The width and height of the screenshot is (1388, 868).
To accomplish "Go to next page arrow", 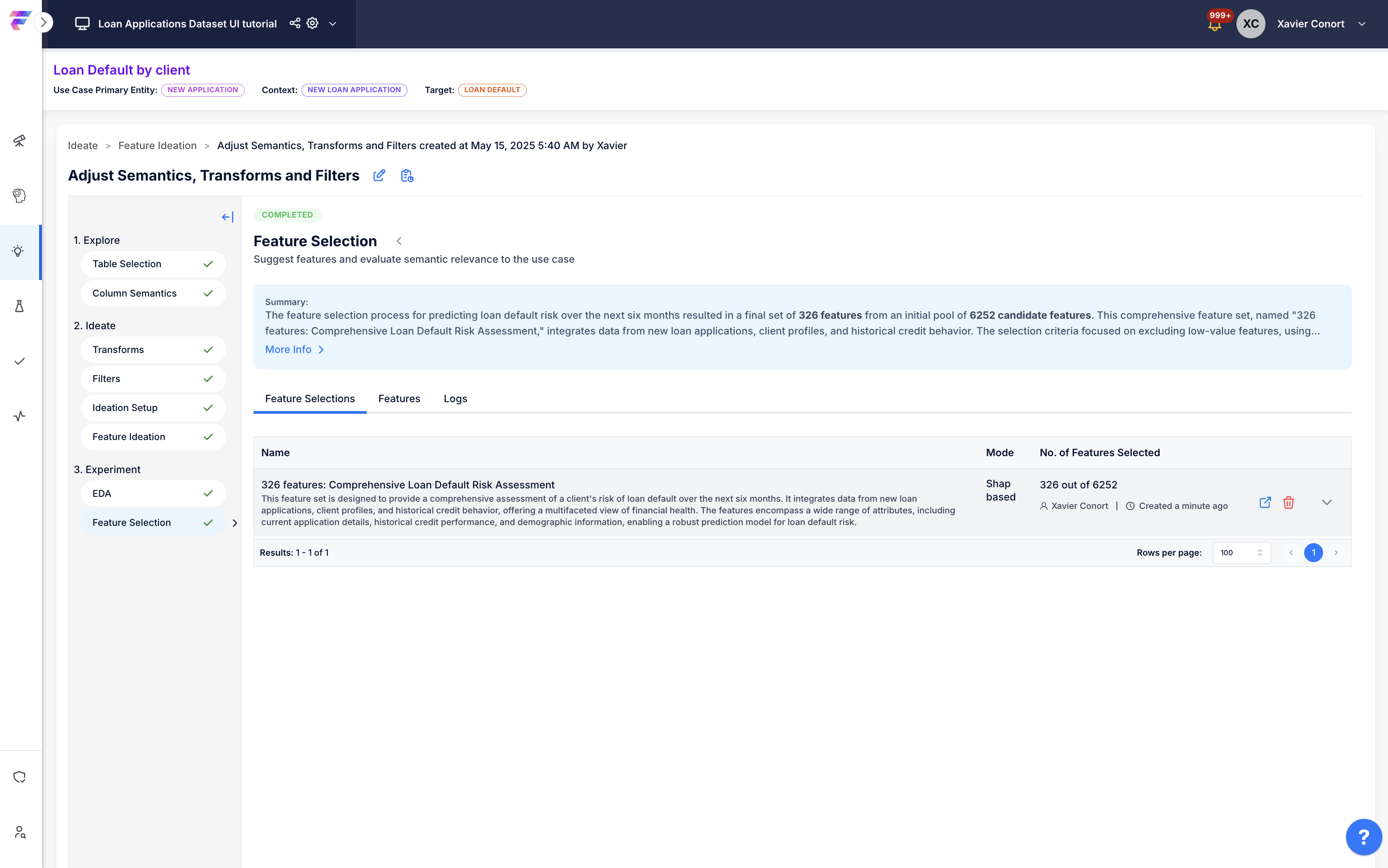I will 1336,553.
